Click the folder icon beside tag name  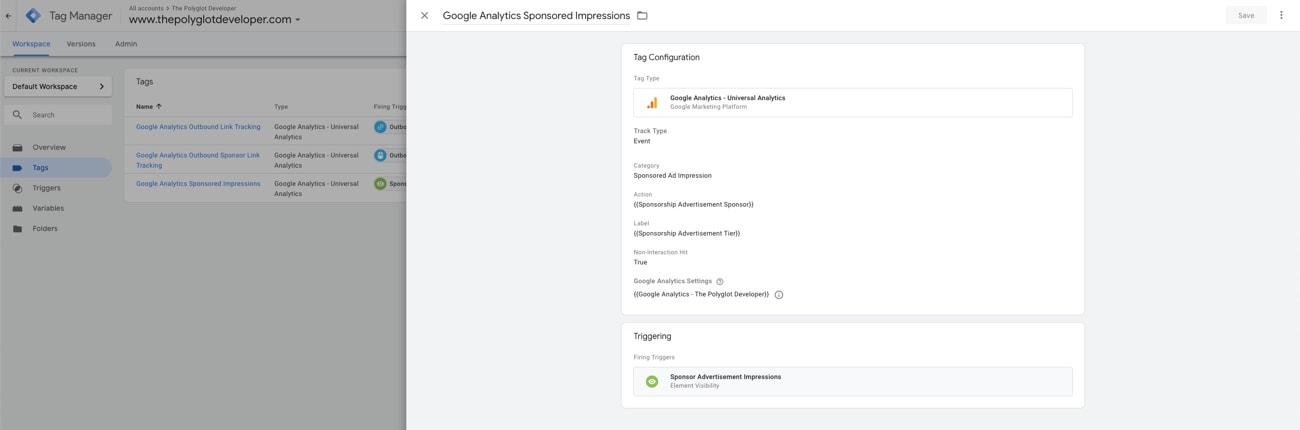click(642, 16)
